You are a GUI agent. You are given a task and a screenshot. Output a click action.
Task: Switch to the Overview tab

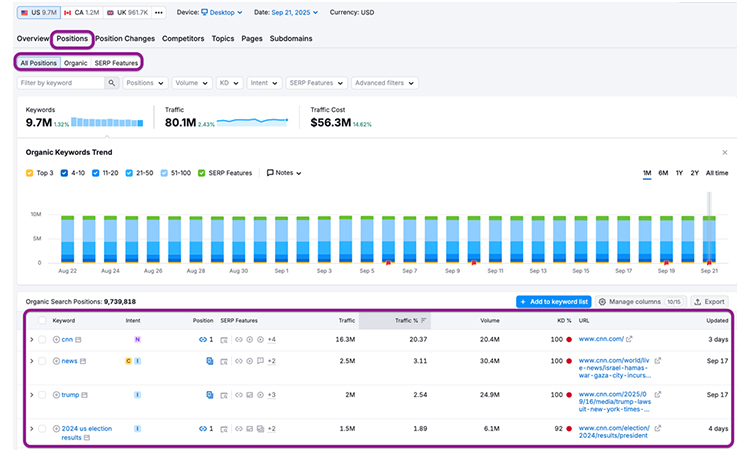pyautogui.click(x=33, y=38)
